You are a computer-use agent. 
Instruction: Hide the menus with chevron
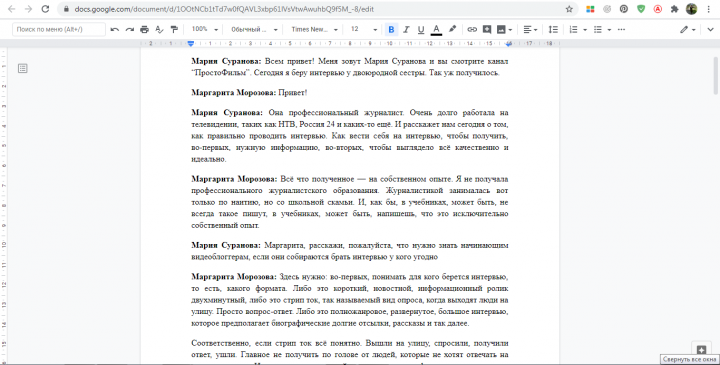tap(710, 29)
